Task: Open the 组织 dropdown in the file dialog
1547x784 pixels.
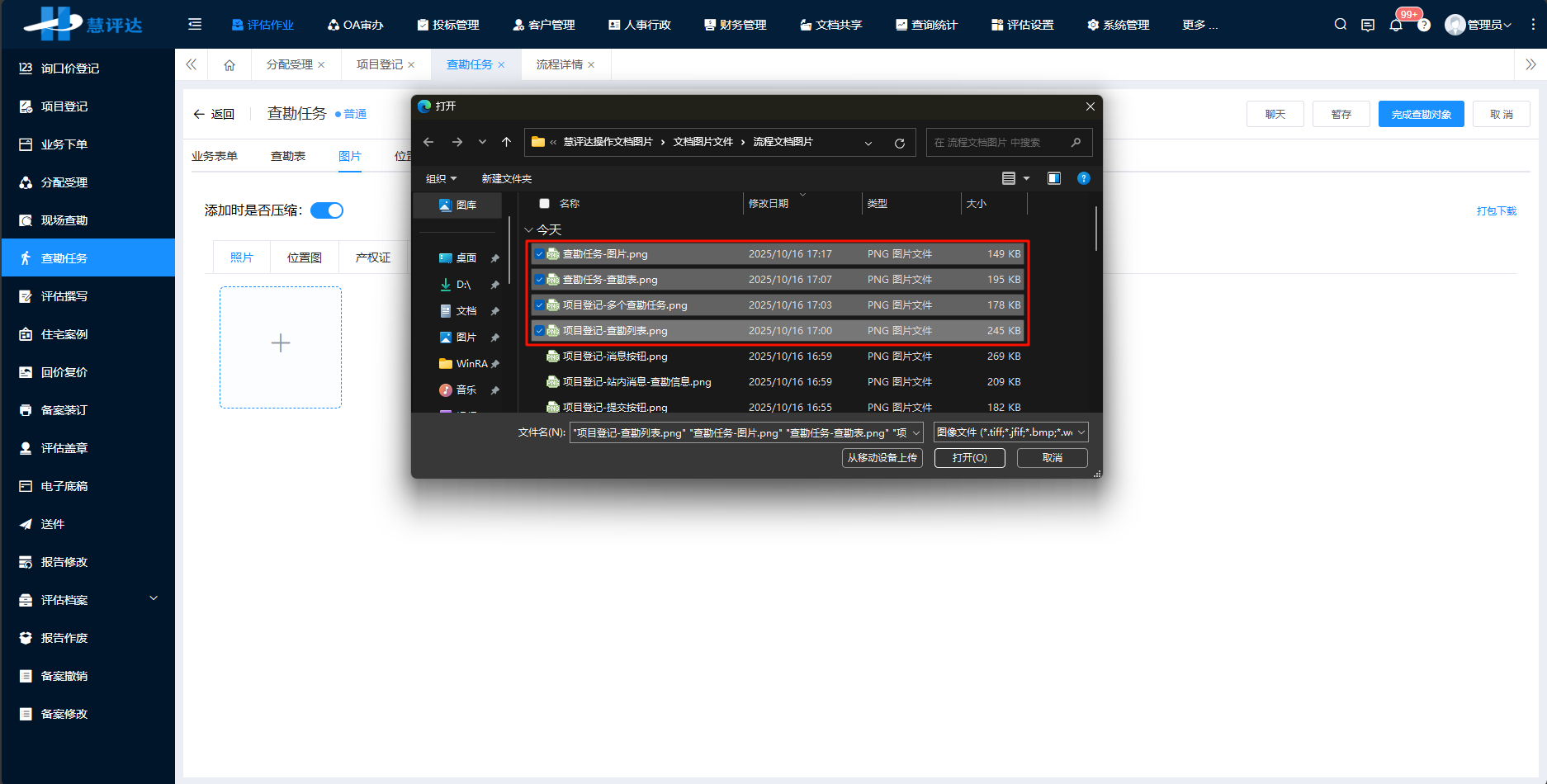Action: [440, 178]
